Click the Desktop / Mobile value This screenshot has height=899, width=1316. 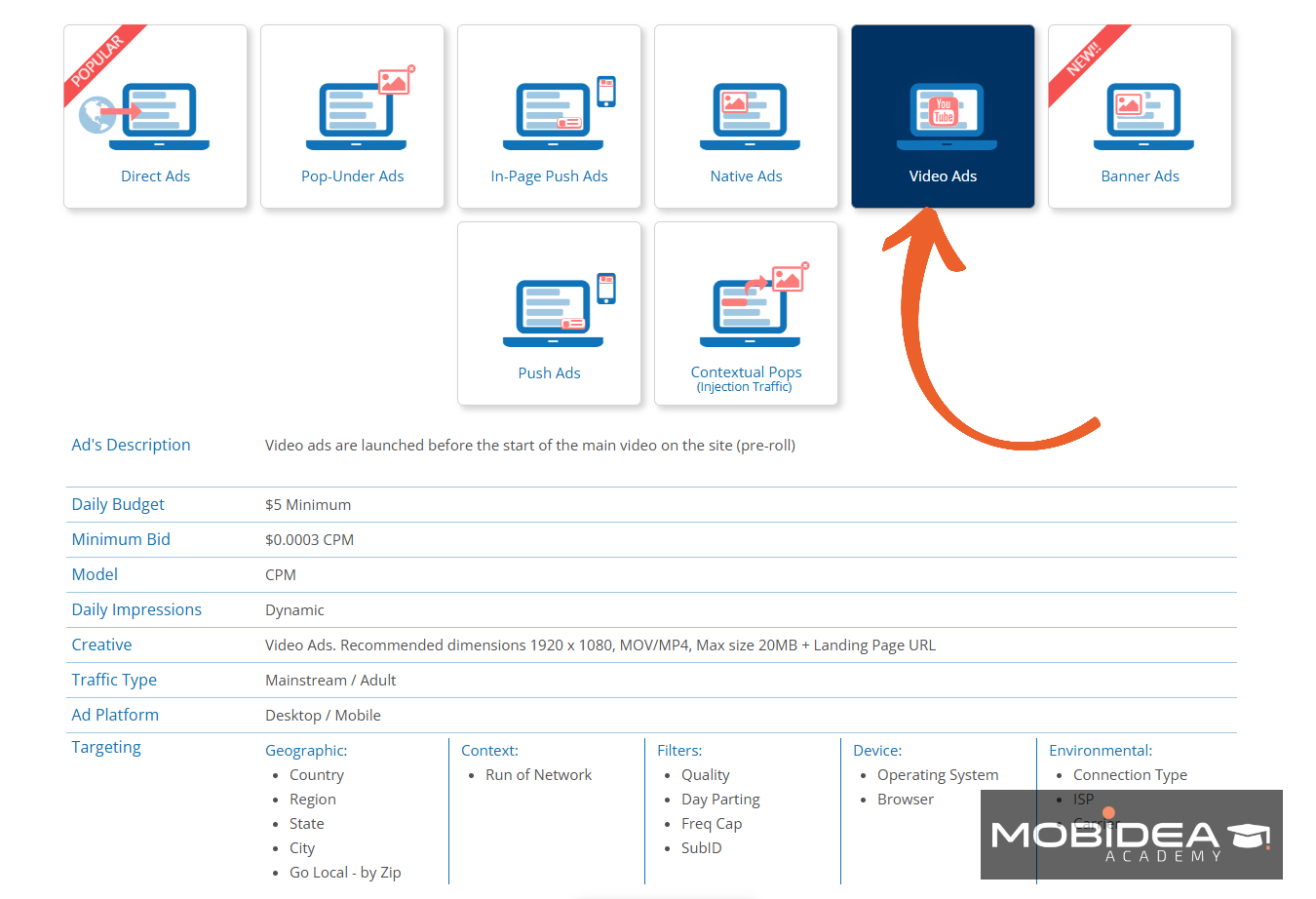[x=323, y=716]
